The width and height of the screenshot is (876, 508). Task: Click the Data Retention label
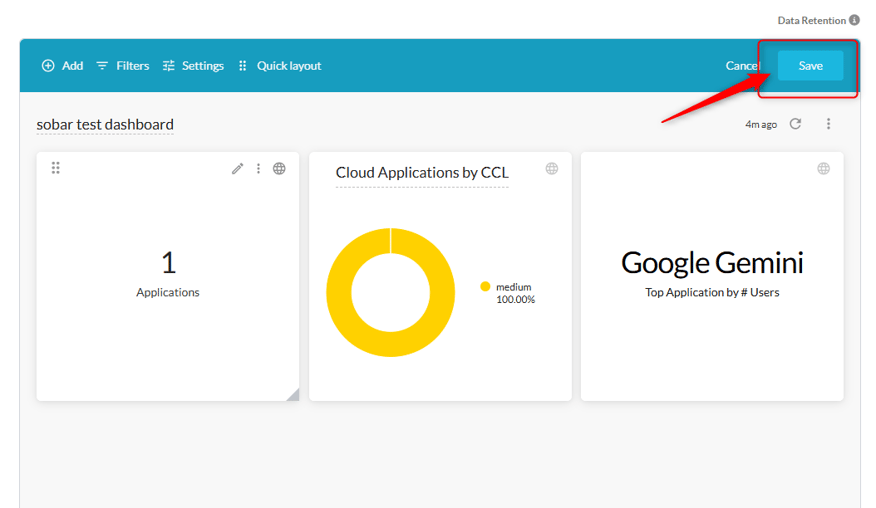(812, 21)
